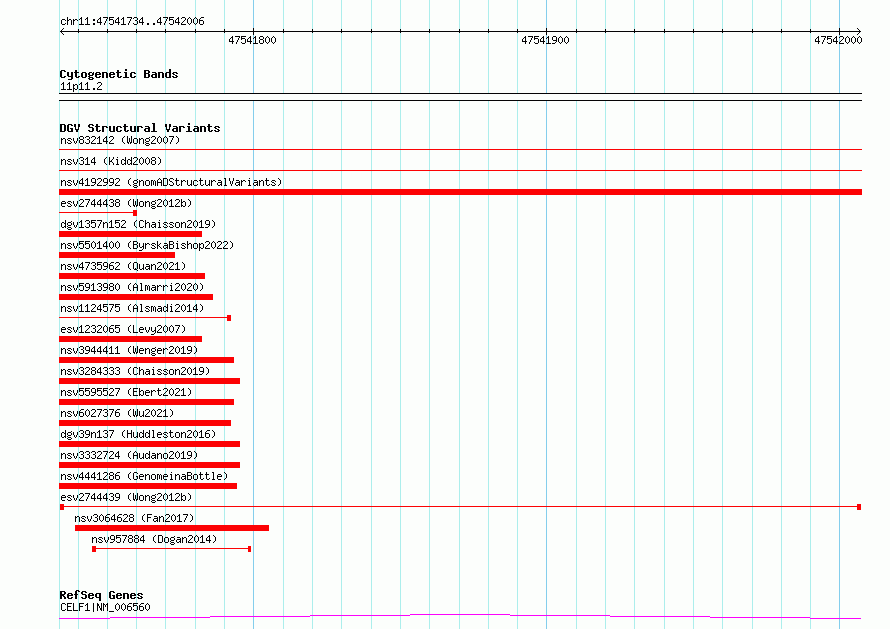Open the CELF1|NM_006560 gene label
The height and width of the screenshot is (629, 890).
click(105, 607)
